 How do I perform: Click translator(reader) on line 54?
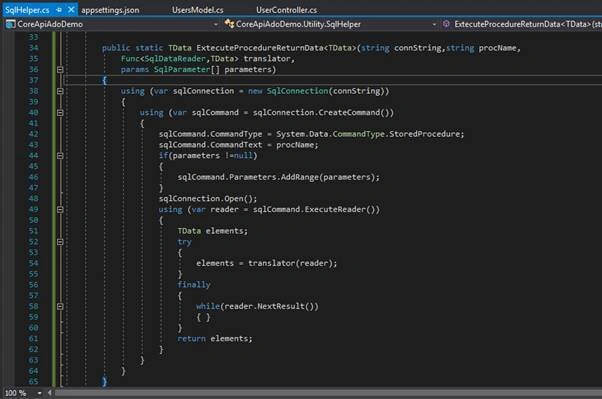(290, 263)
